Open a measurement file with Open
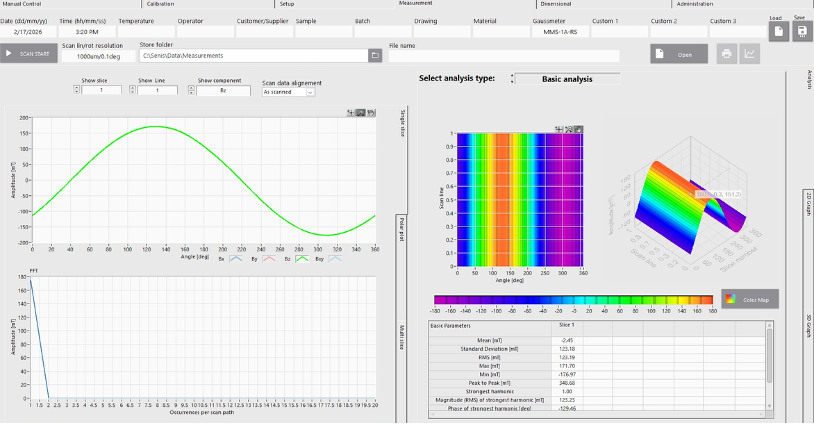Viewport: 814px width, 424px height. tap(679, 54)
